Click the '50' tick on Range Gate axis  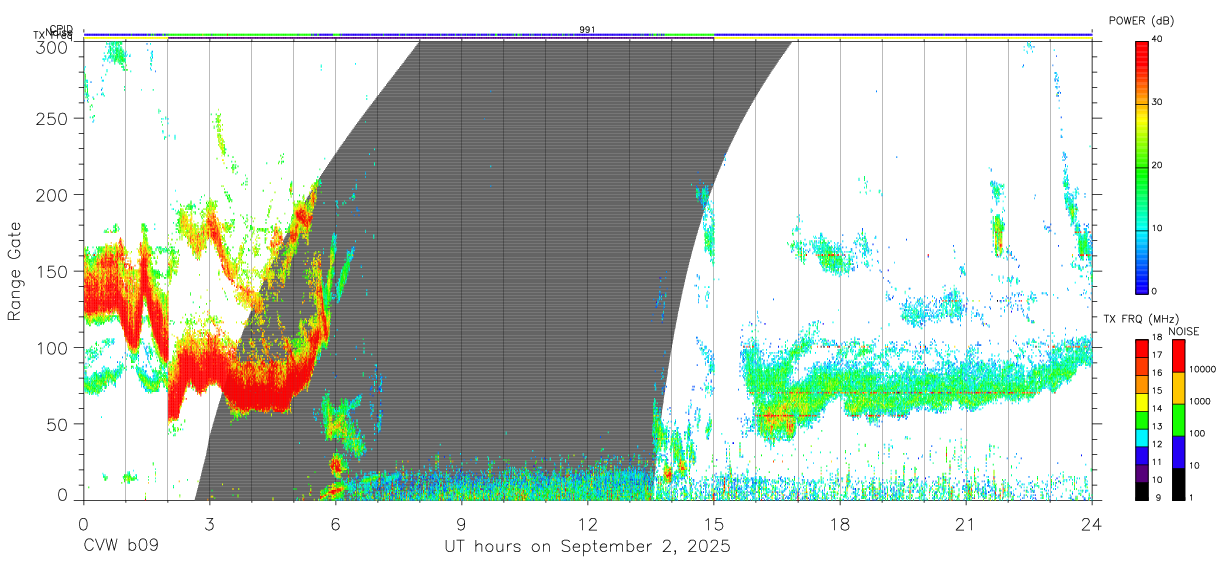pos(57,424)
